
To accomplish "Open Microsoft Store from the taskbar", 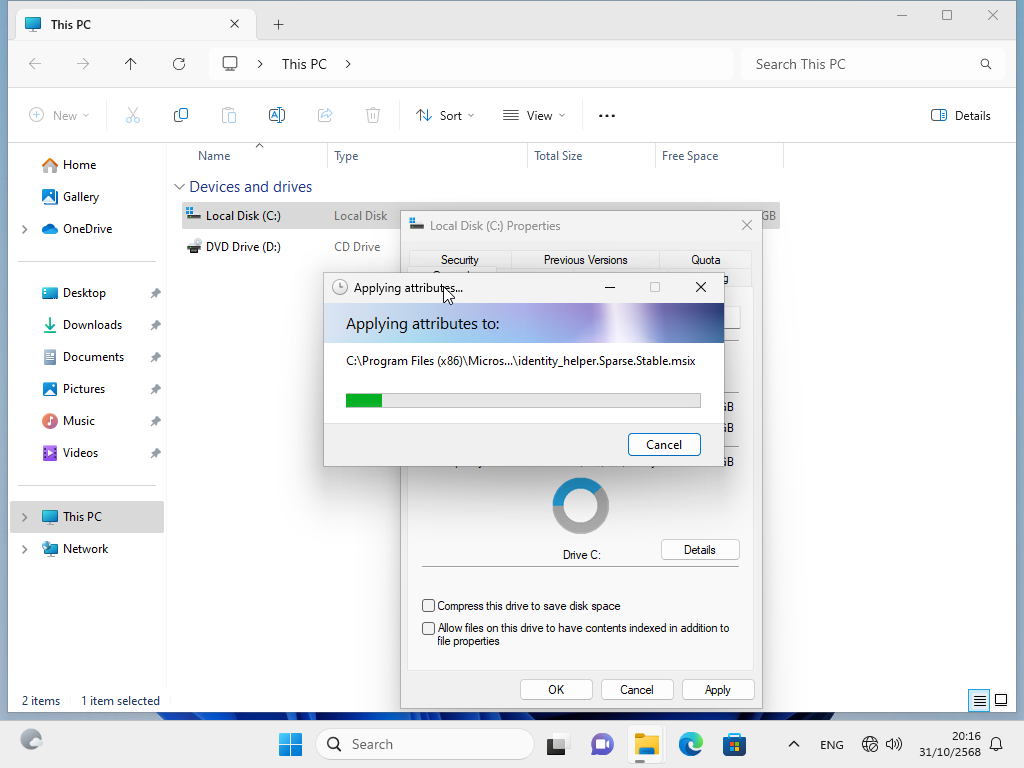I will (735, 744).
